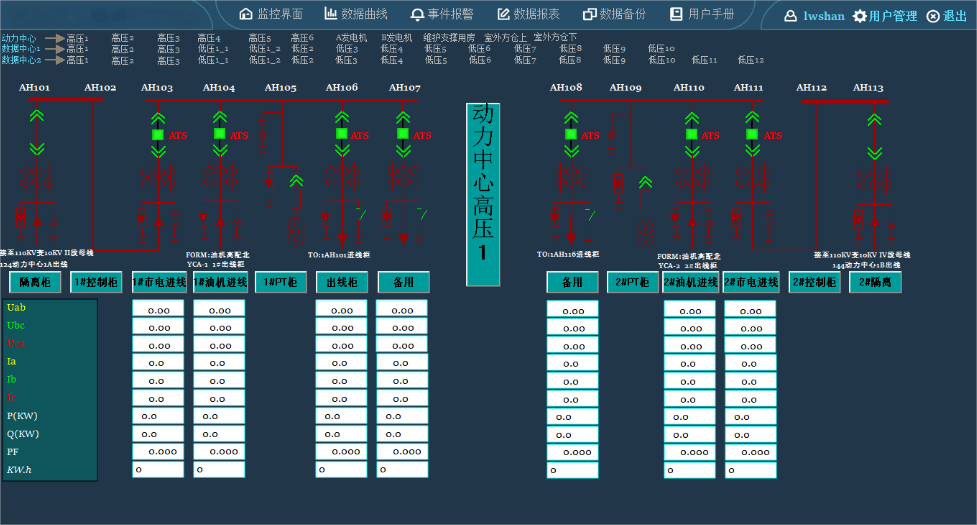
Task: Toggle the ATS green indicator on AH106
Action: pos(341,133)
